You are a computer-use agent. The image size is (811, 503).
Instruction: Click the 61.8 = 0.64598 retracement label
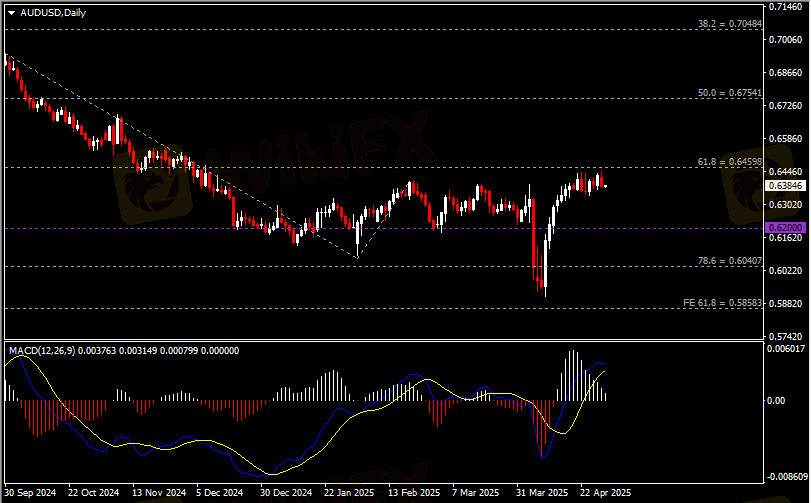coord(730,161)
